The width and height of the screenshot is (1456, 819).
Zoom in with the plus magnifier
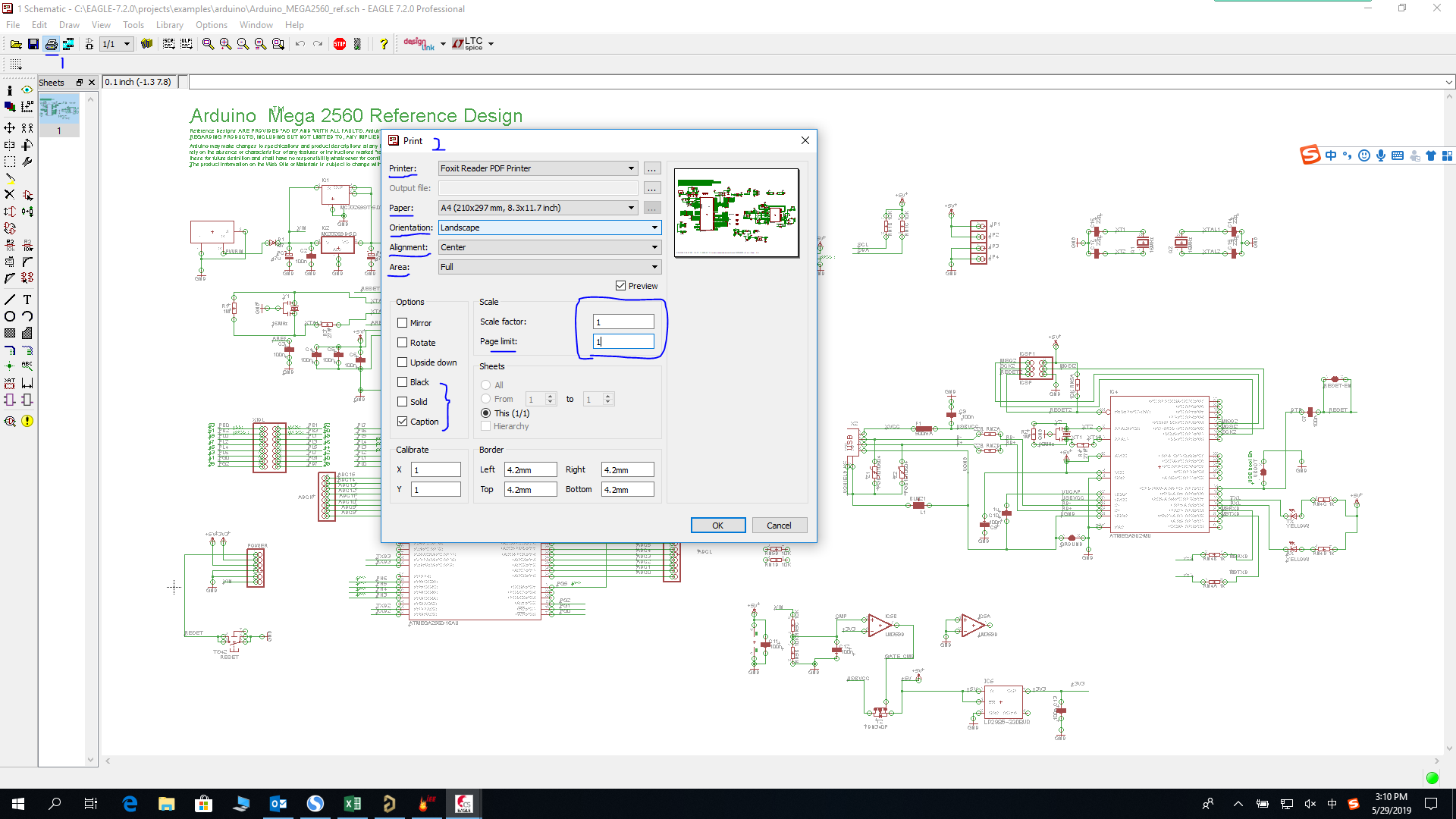click(x=225, y=44)
